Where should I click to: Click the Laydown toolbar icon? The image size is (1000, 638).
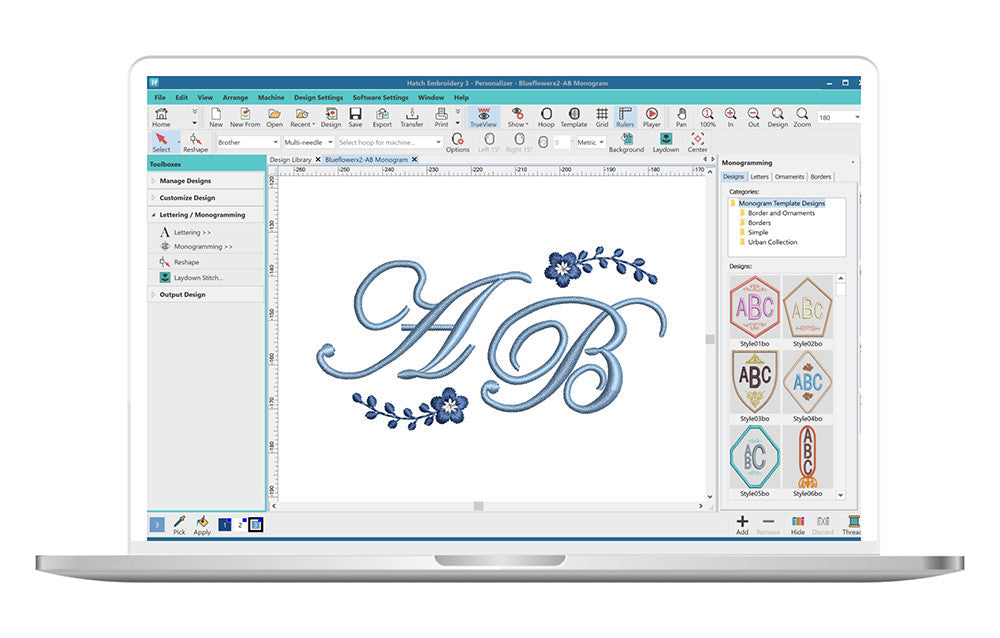[x=666, y=142]
